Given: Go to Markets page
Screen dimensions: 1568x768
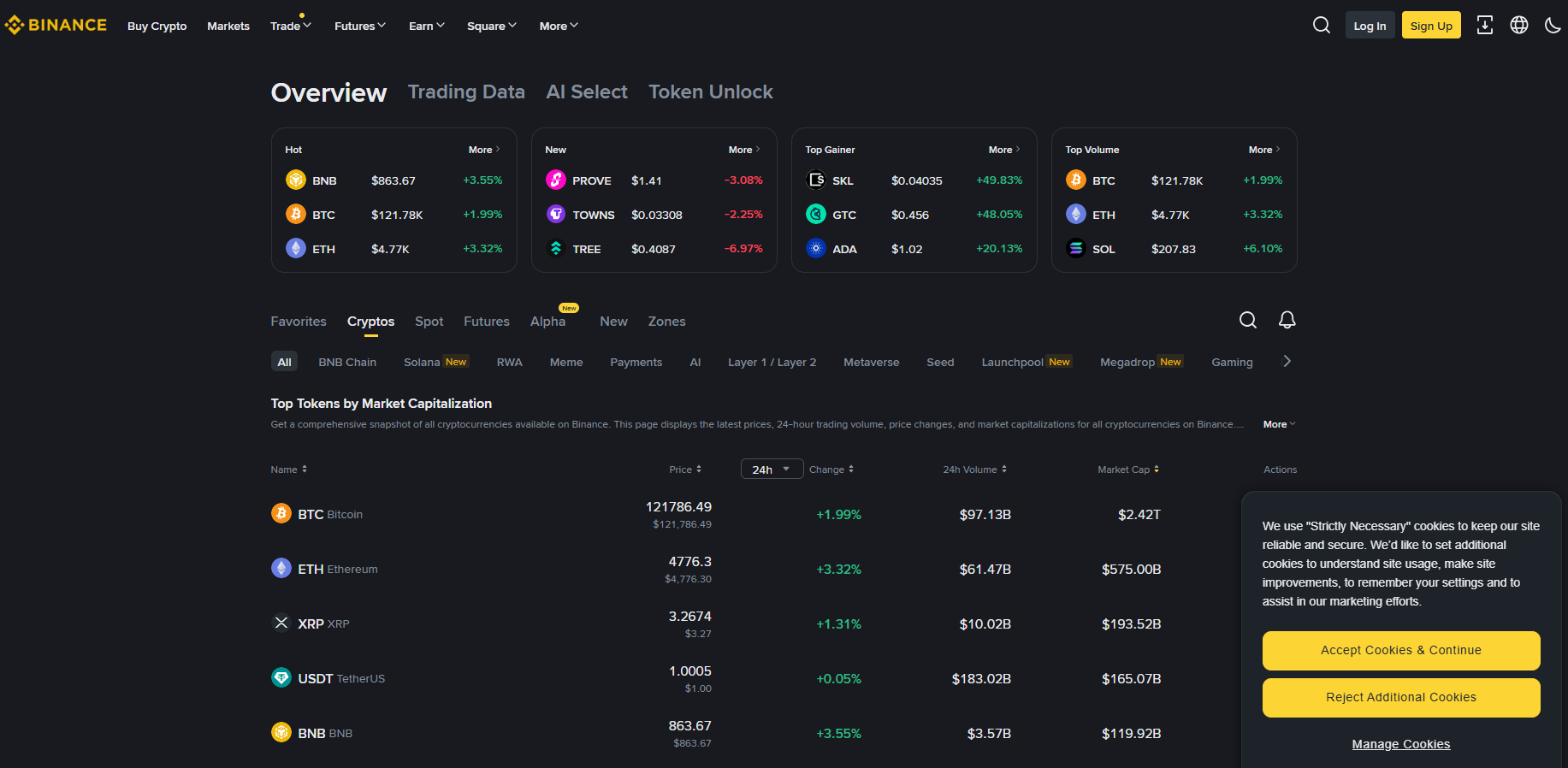Looking at the screenshot, I should 228,26.
